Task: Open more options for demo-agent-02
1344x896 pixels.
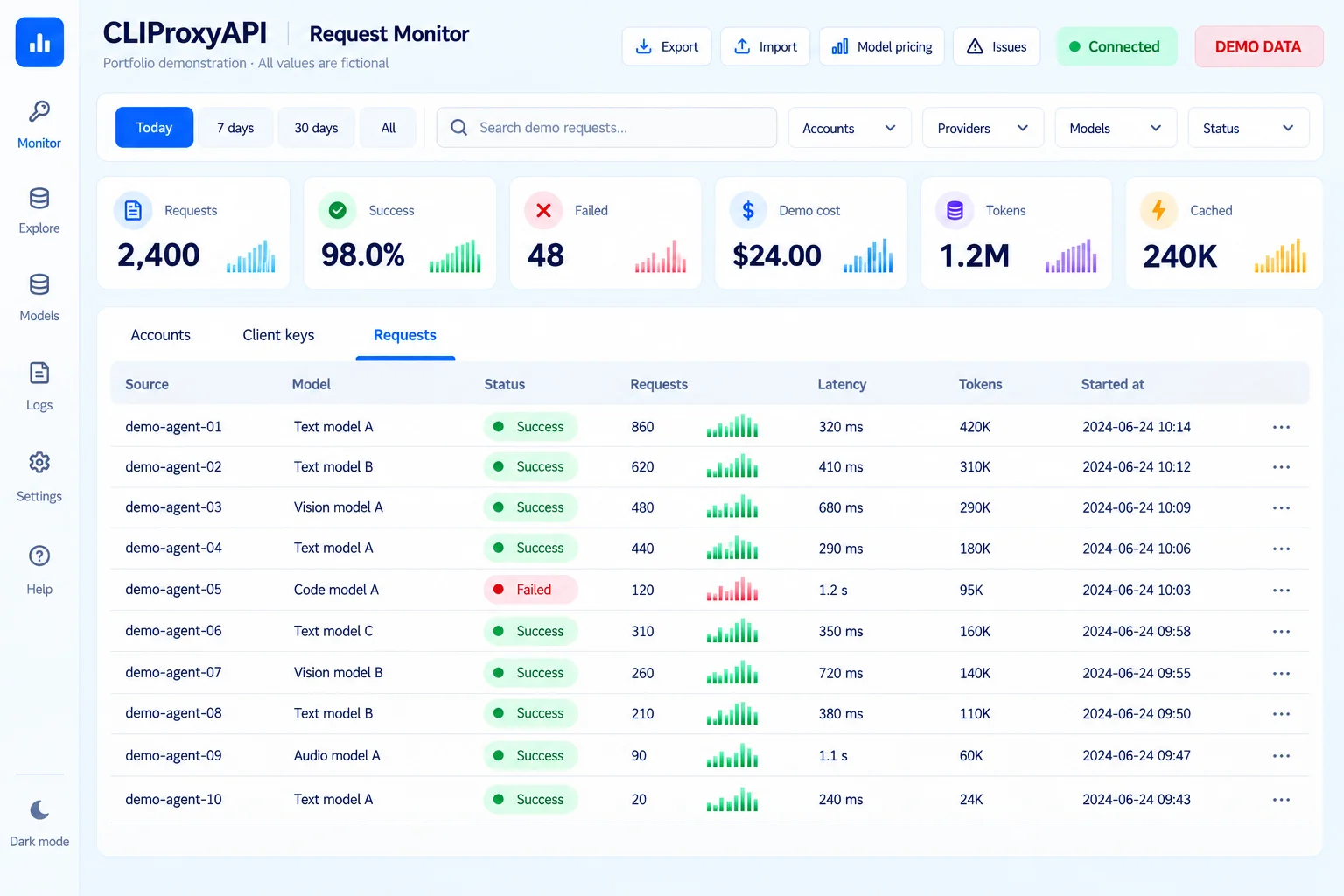Action: point(1282,467)
